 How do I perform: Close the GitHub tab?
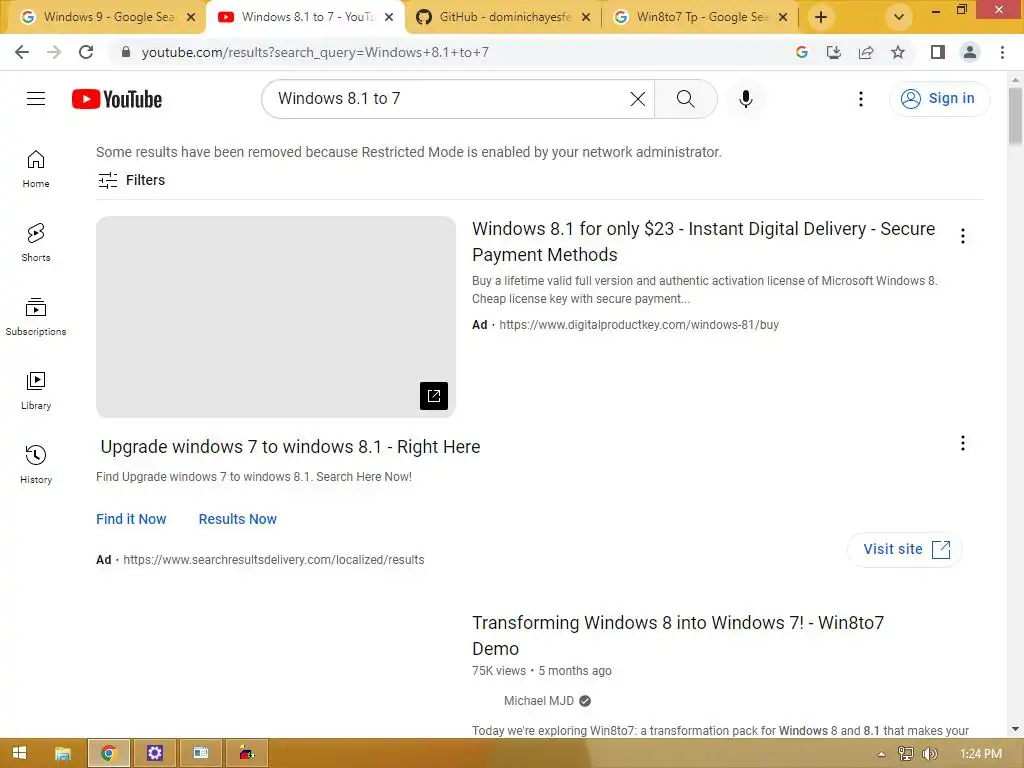[586, 18]
